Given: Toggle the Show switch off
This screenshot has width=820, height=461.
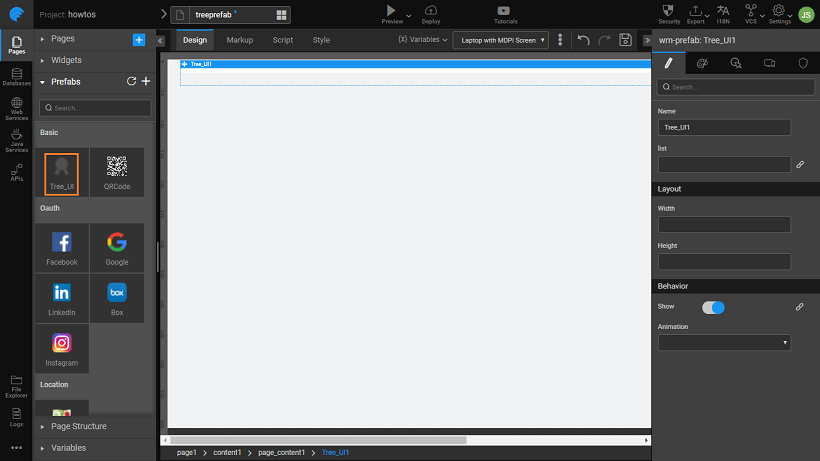Looking at the screenshot, I should 713,307.
